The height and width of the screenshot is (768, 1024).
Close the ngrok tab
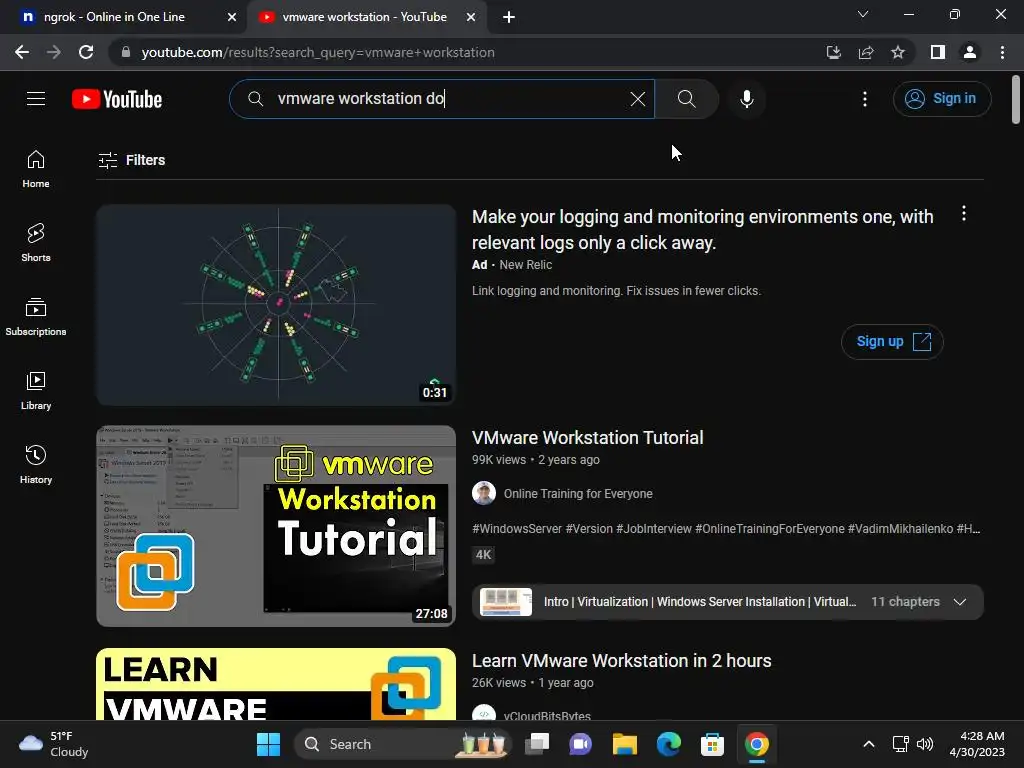232,17
